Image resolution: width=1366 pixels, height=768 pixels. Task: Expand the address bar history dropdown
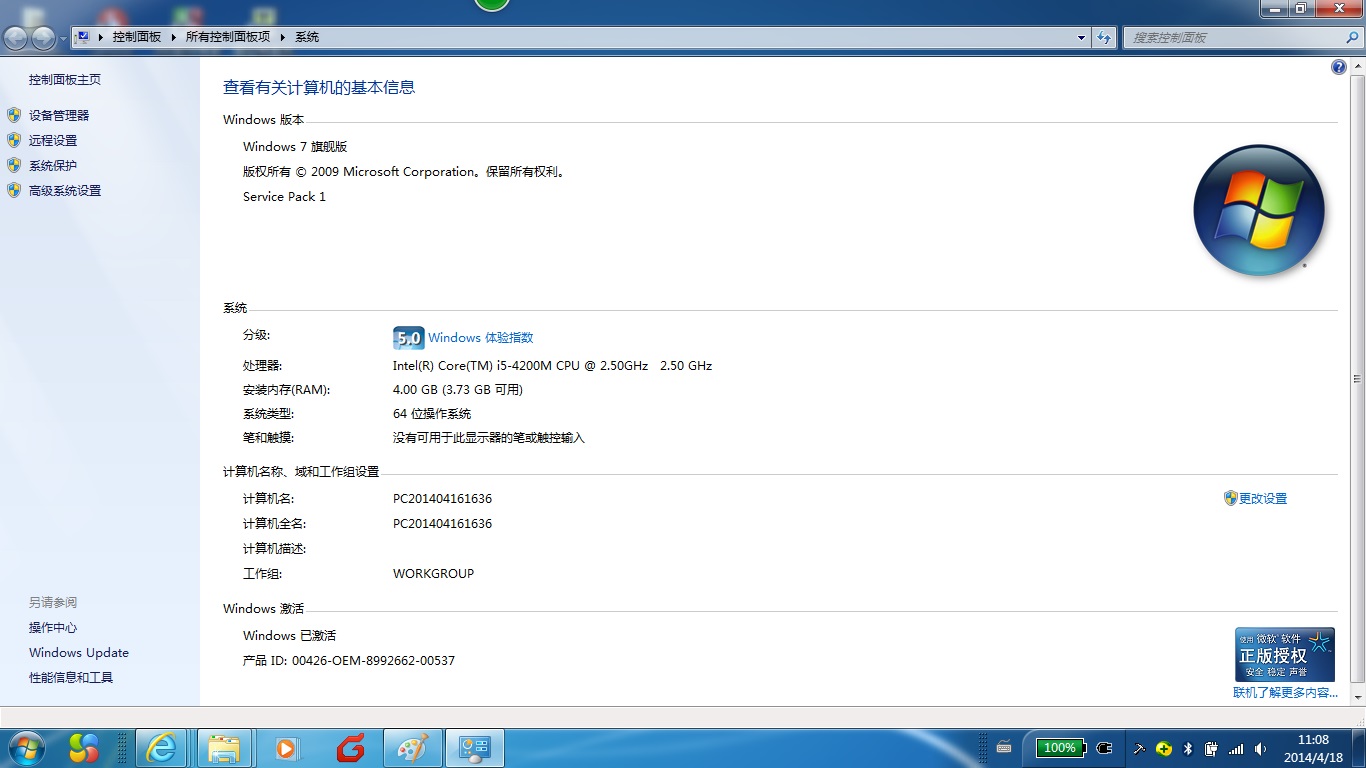coord(1081,37)
